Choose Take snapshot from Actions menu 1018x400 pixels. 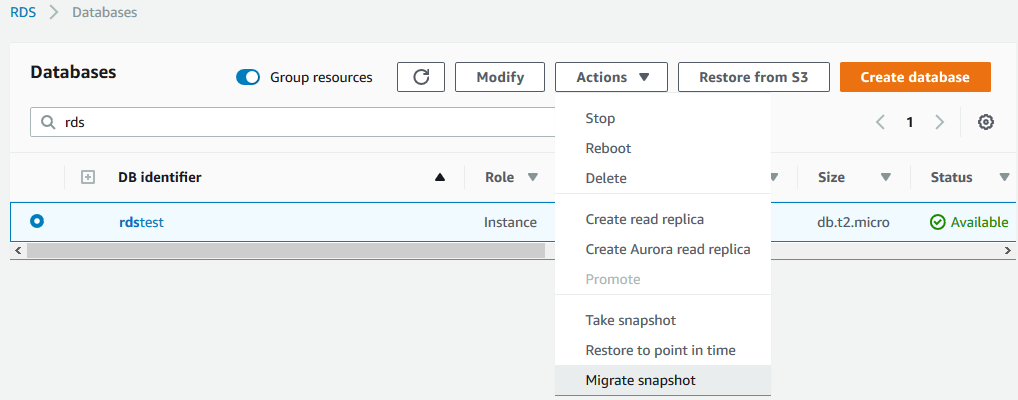(630, 320)
